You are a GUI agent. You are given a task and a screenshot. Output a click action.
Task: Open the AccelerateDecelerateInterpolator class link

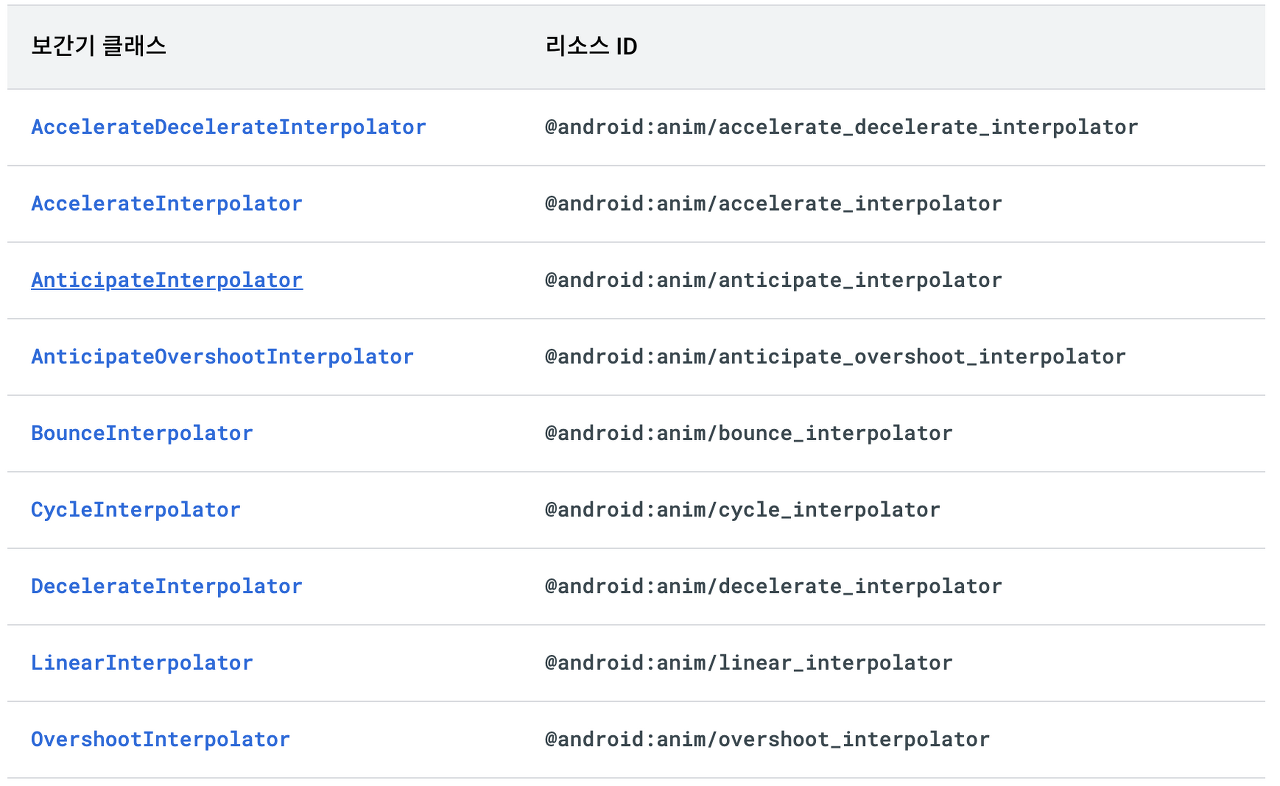pyautogui.click(x=228, y=127)
